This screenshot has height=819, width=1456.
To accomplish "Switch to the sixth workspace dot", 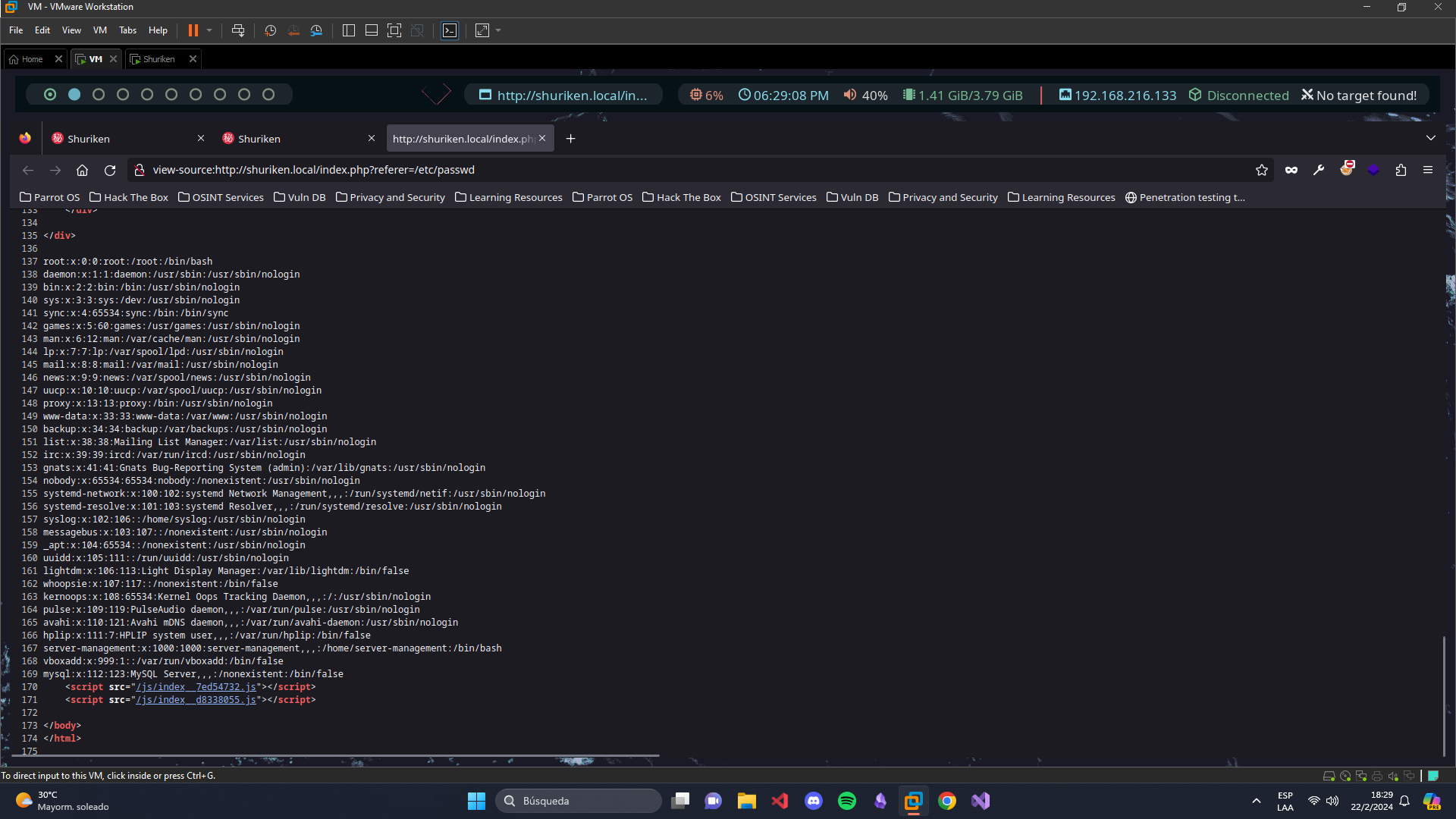I will pyautogui.click(x=171, y=95).
